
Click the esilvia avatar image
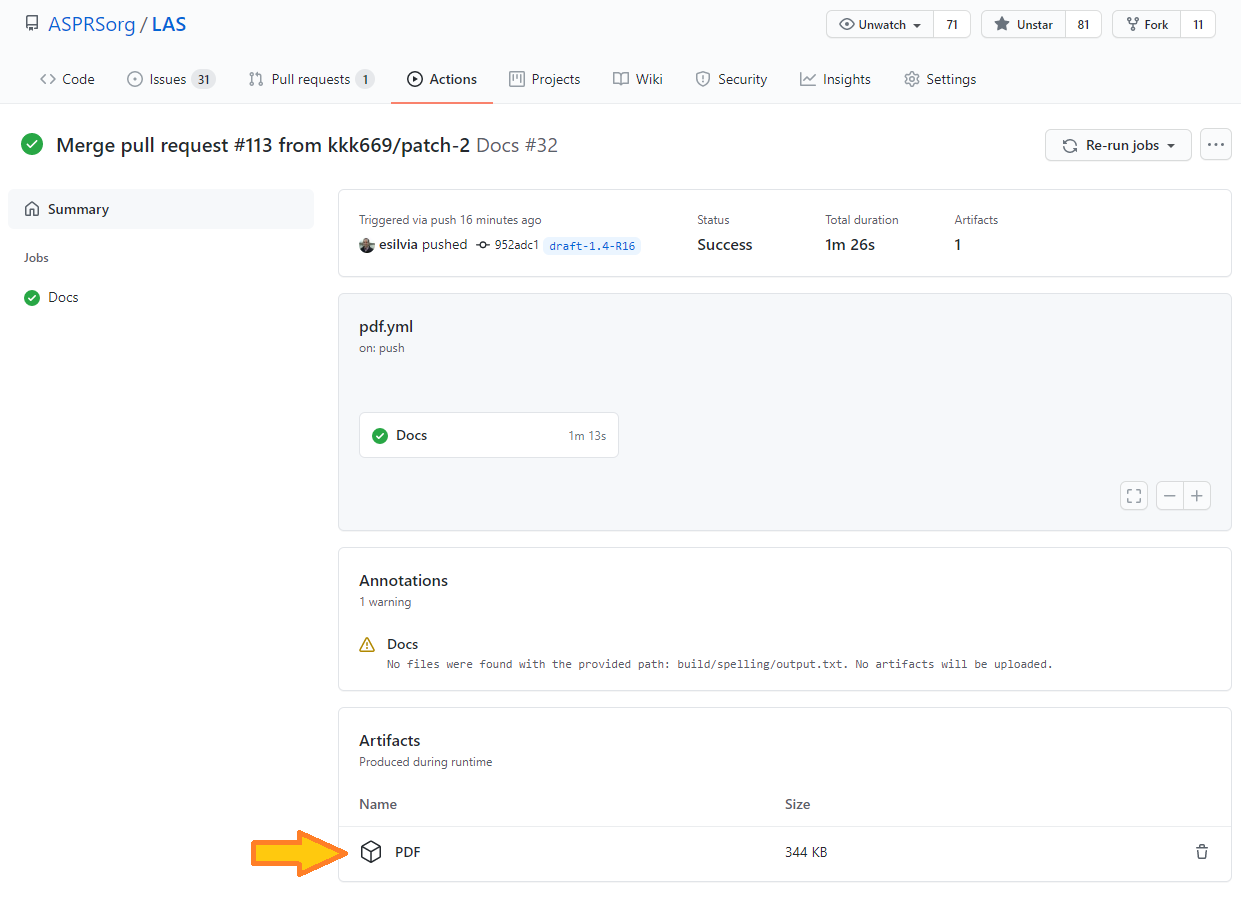[x=367, y=245]
